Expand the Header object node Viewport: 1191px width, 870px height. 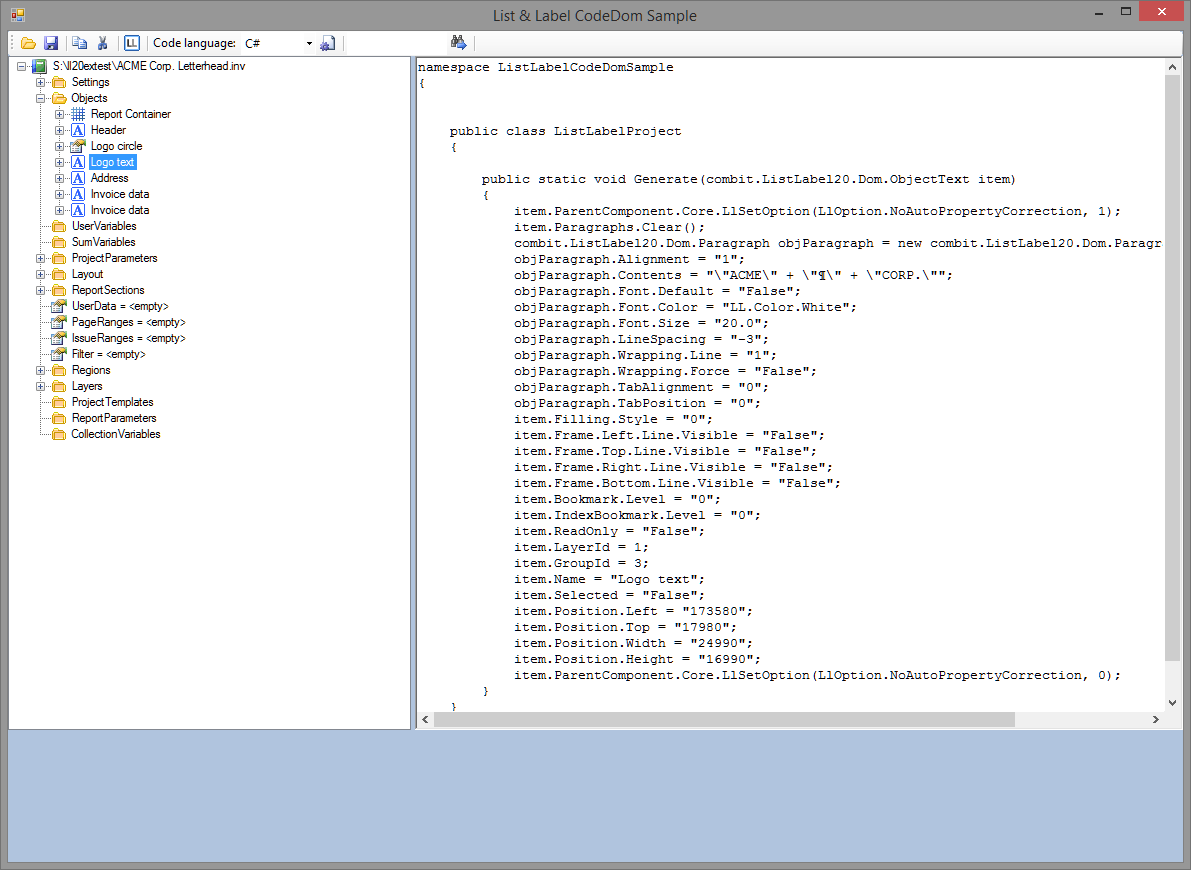(59, 130)
